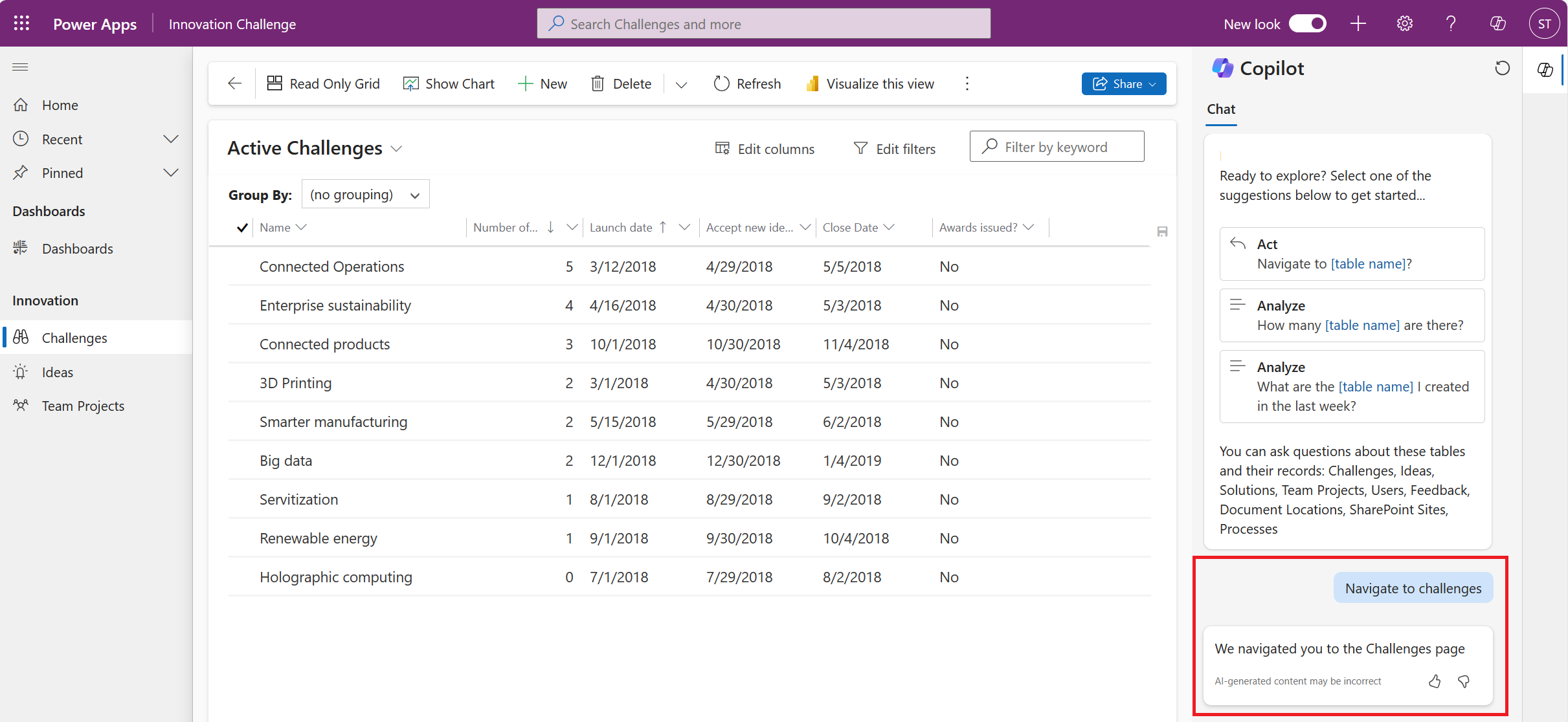This screenshot has height=722, width=1568.
Task: Toggle the checkbox in column header
Action: [242, 227]
